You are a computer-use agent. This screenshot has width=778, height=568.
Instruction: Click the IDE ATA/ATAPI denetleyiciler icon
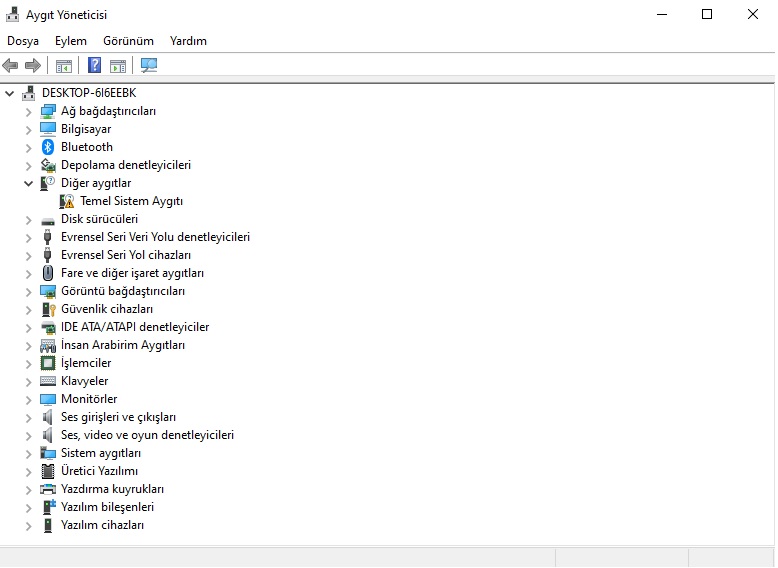click(x=48, y=327)
